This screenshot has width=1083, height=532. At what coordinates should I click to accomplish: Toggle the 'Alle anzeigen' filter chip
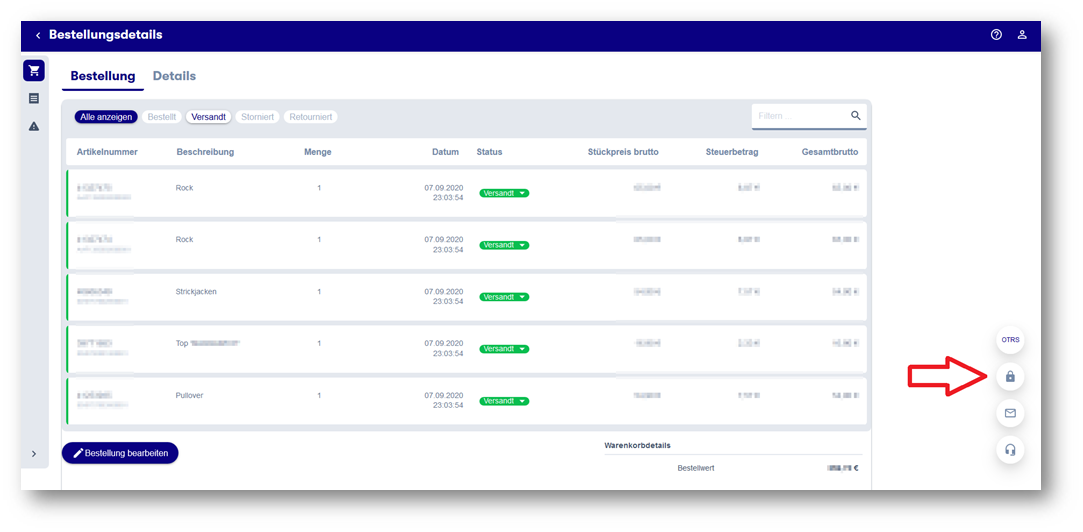106,117
